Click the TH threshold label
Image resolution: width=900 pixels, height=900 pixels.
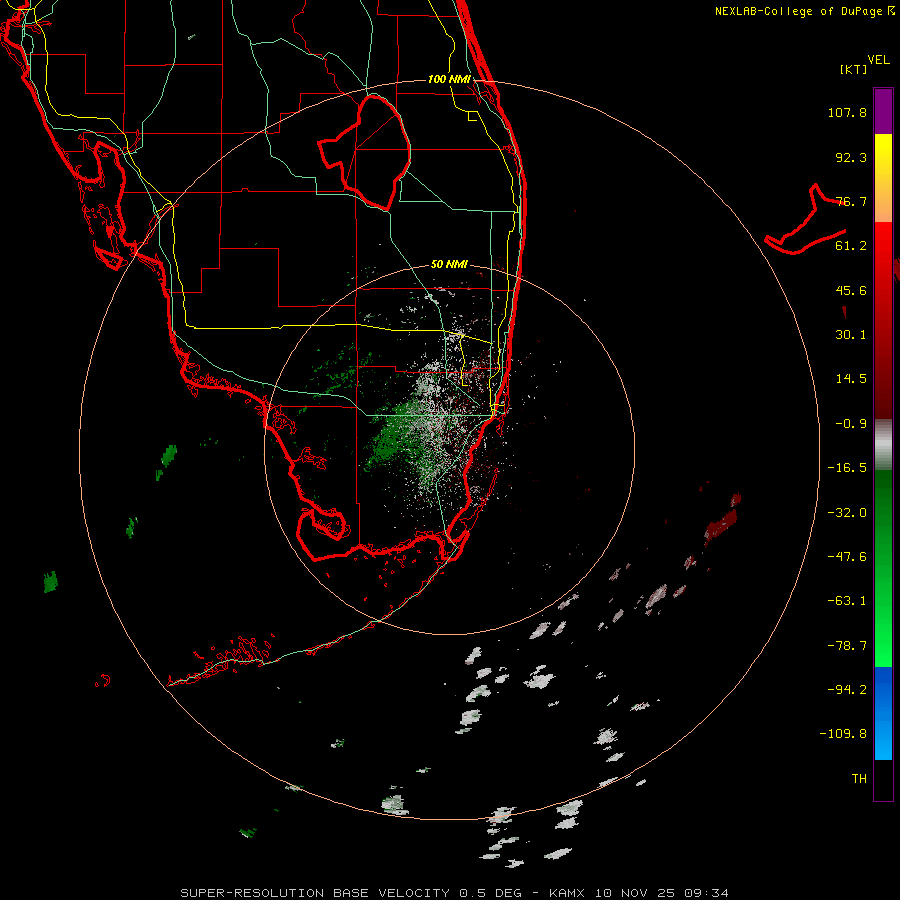pos(859,779)
